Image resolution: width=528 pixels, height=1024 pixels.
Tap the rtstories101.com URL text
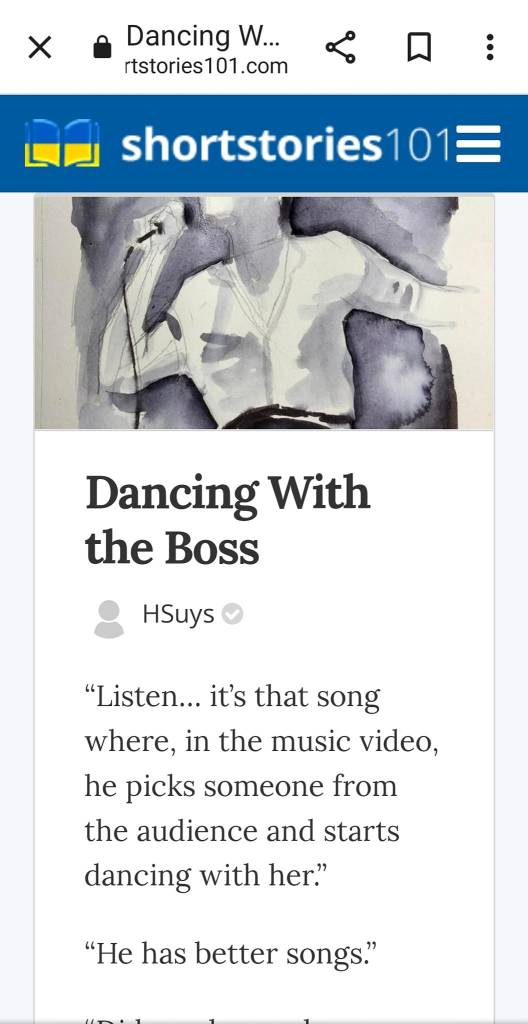coord(206,67)
